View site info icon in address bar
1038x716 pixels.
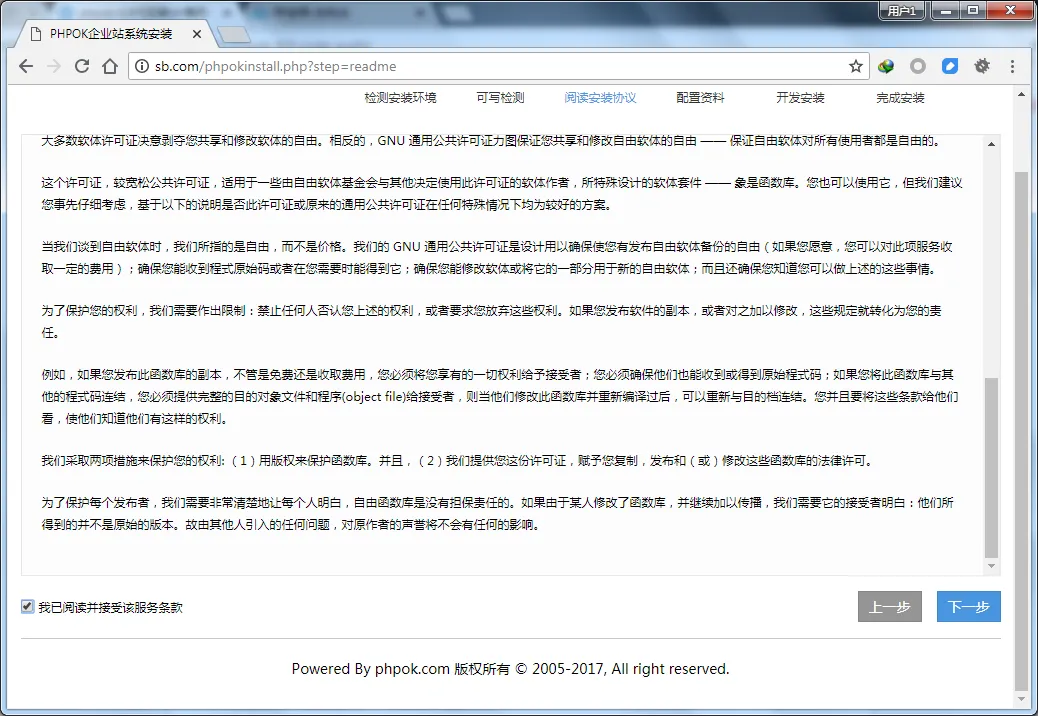[x=142, y=67]
